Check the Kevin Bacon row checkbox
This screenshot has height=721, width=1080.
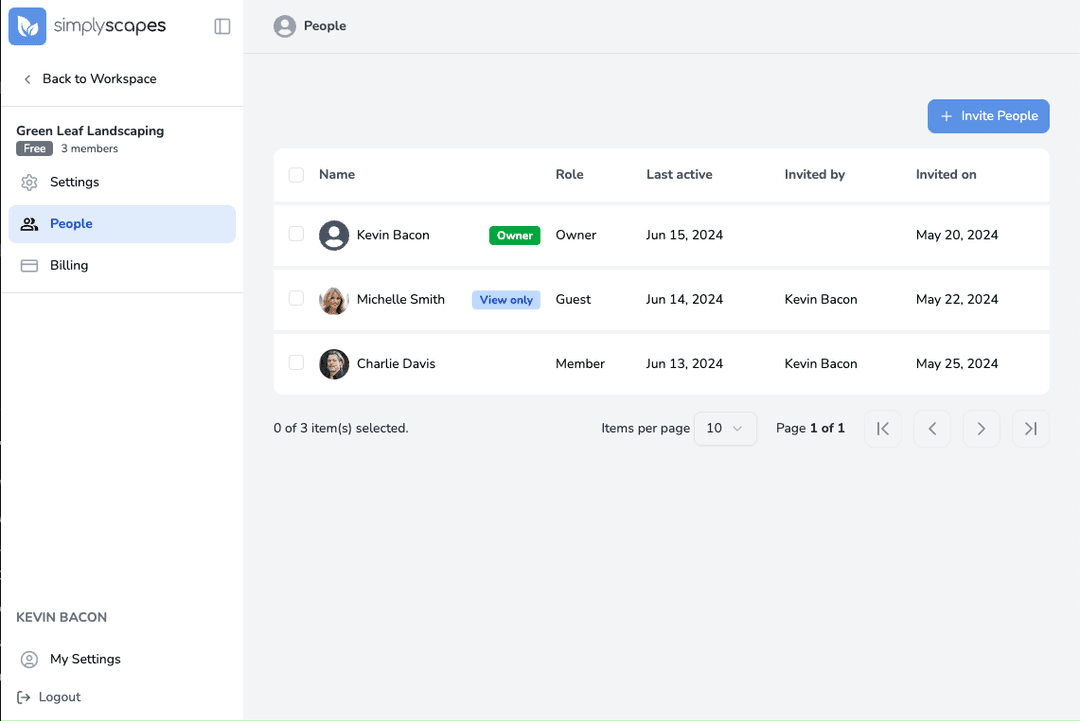[296, 234]
